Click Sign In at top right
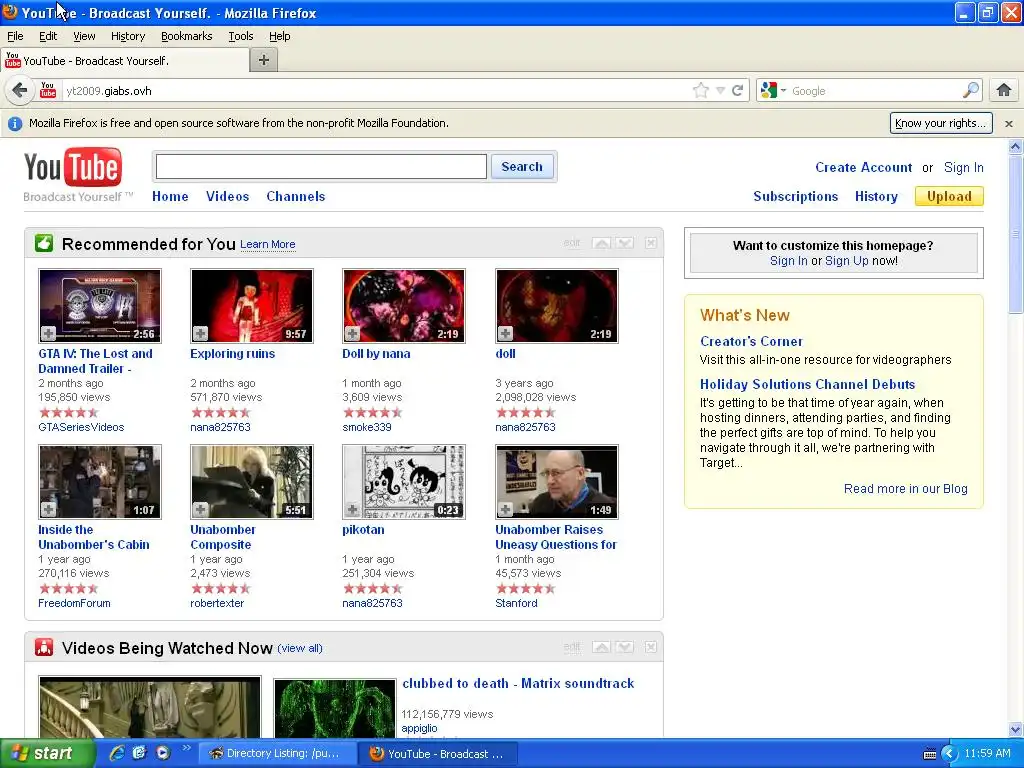The image size is (1024, 768). click(963, 167)
